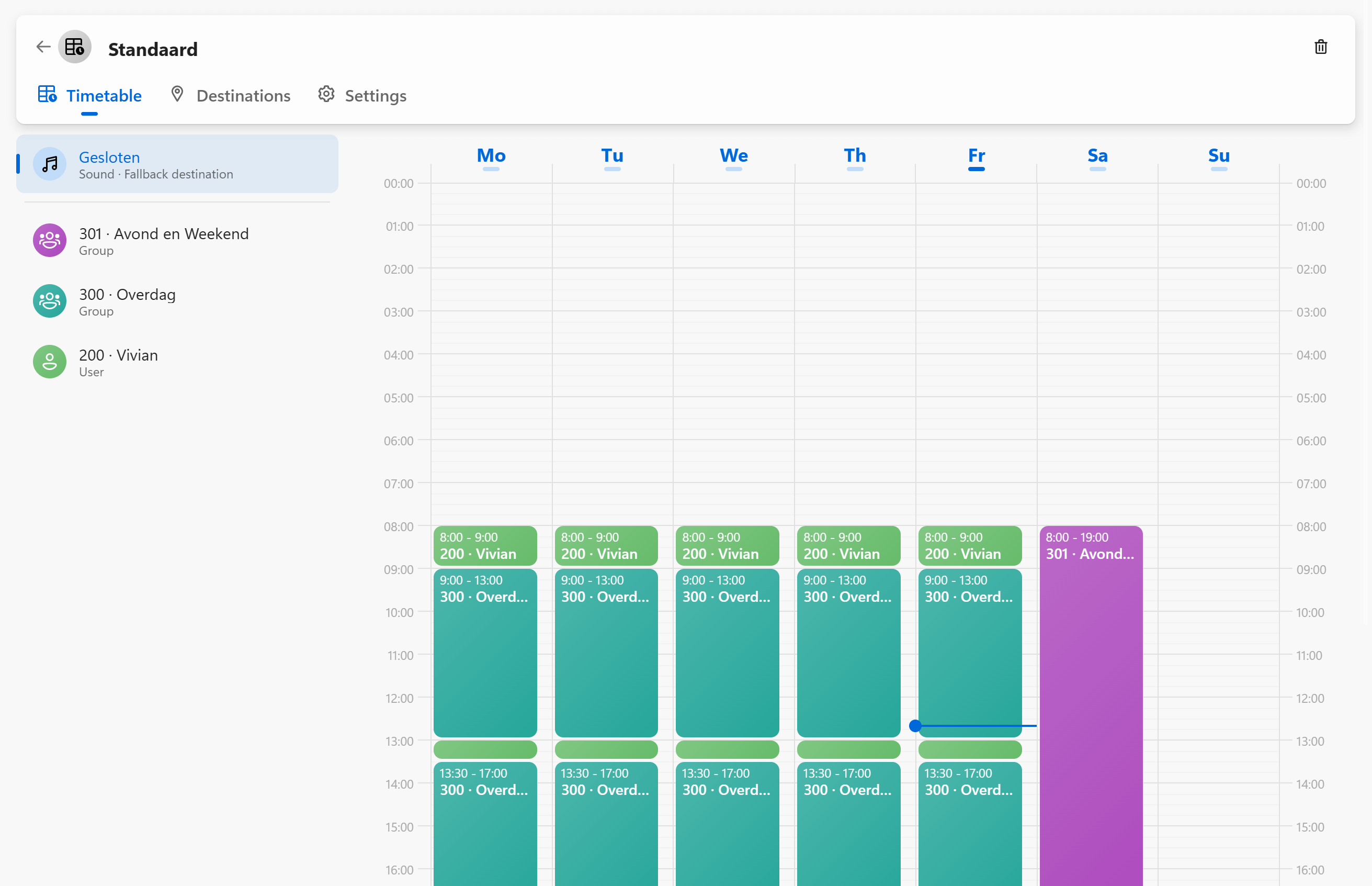Open Thursday 13:30 - 17:00 Overdag block
Image resolution: width=1372 pixels, height=886 pixels.
point(849,824)
